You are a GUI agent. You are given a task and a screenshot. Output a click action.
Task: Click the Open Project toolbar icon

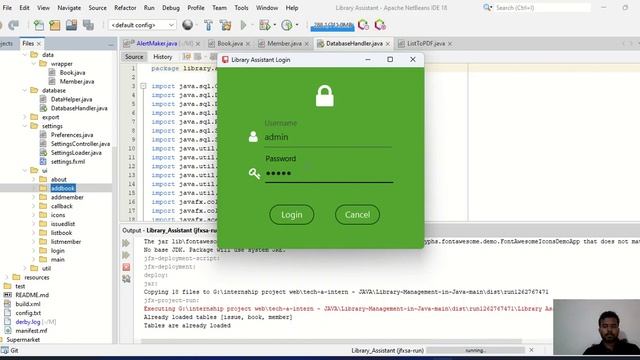(x=71, y=25)
